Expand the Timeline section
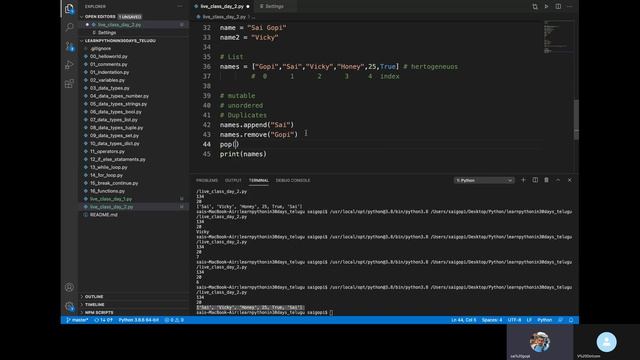The width and height of the screenshot is (640, 360). (94, 304)
